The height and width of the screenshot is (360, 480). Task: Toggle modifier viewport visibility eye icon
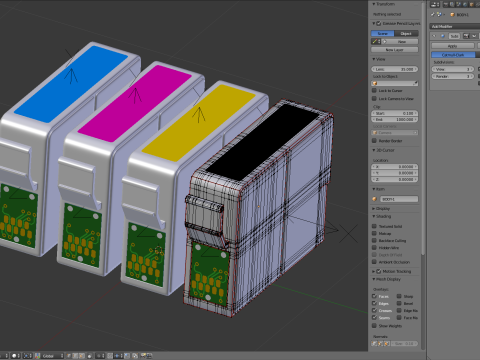click(x=474, y=36)
